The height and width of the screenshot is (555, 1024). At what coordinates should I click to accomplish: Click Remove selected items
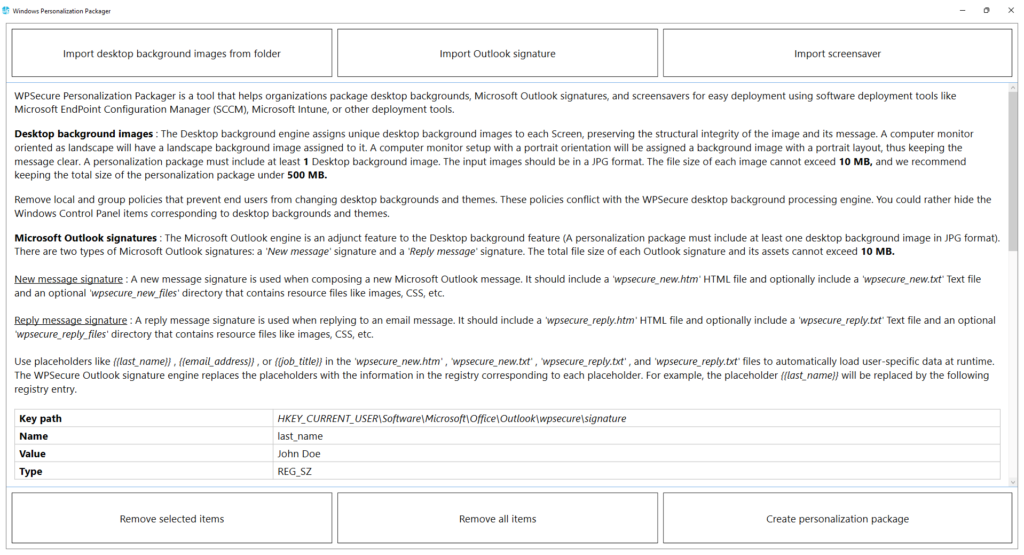[x=172, y=518]
